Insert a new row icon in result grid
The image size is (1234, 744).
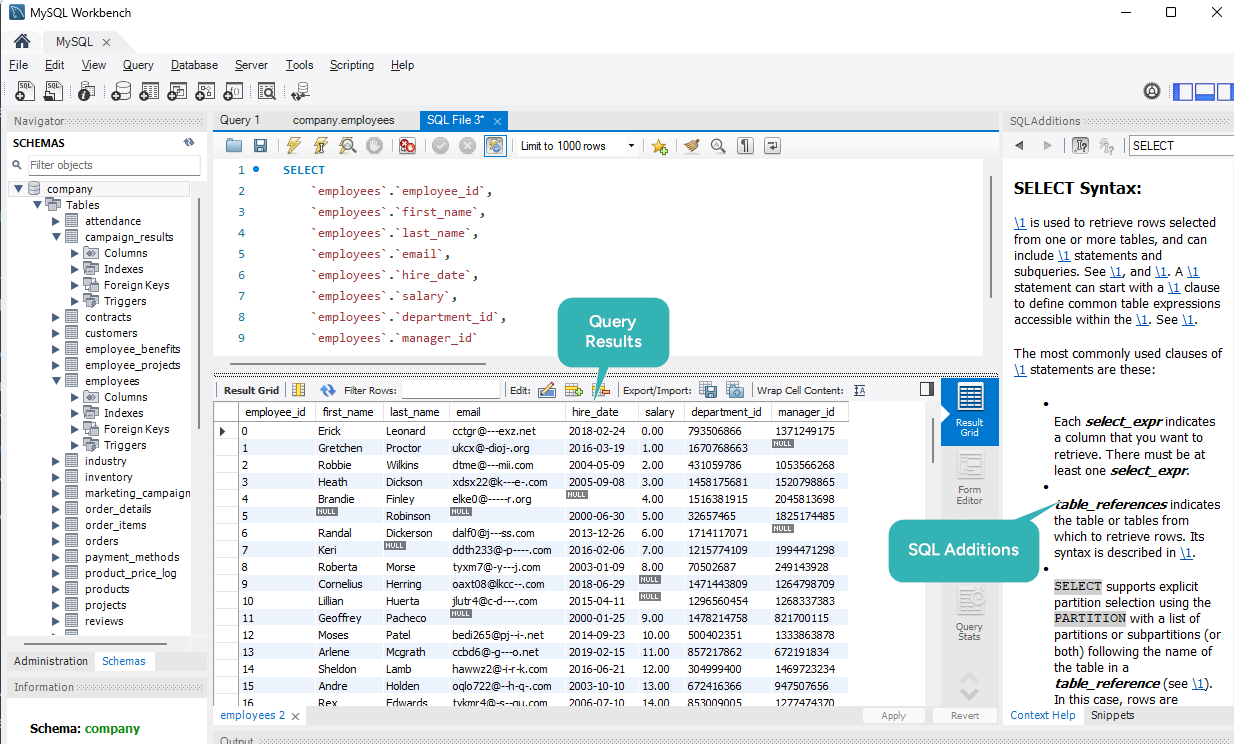point(574,390)
